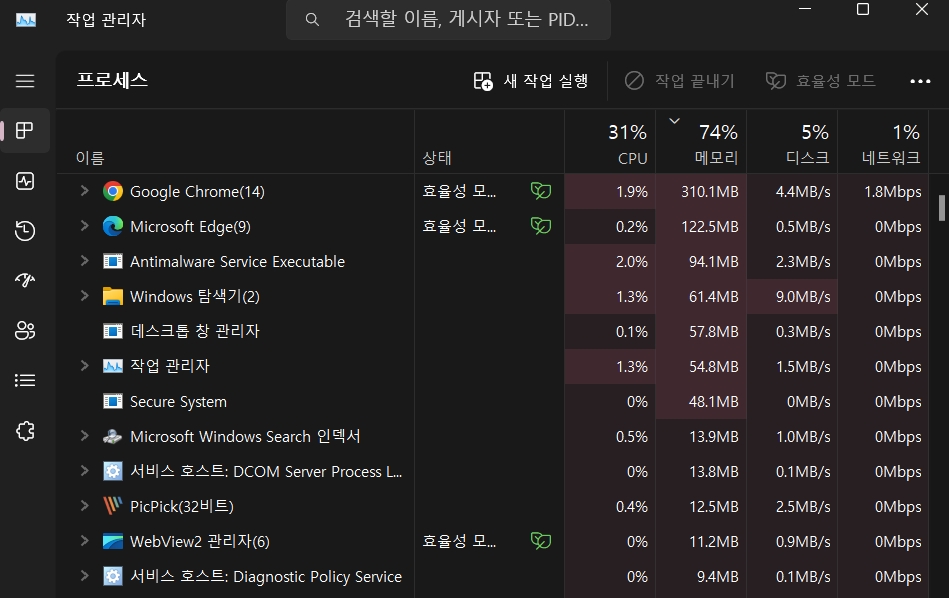Expand the Windows 탐색기(2) group

(x=84, y=296)
